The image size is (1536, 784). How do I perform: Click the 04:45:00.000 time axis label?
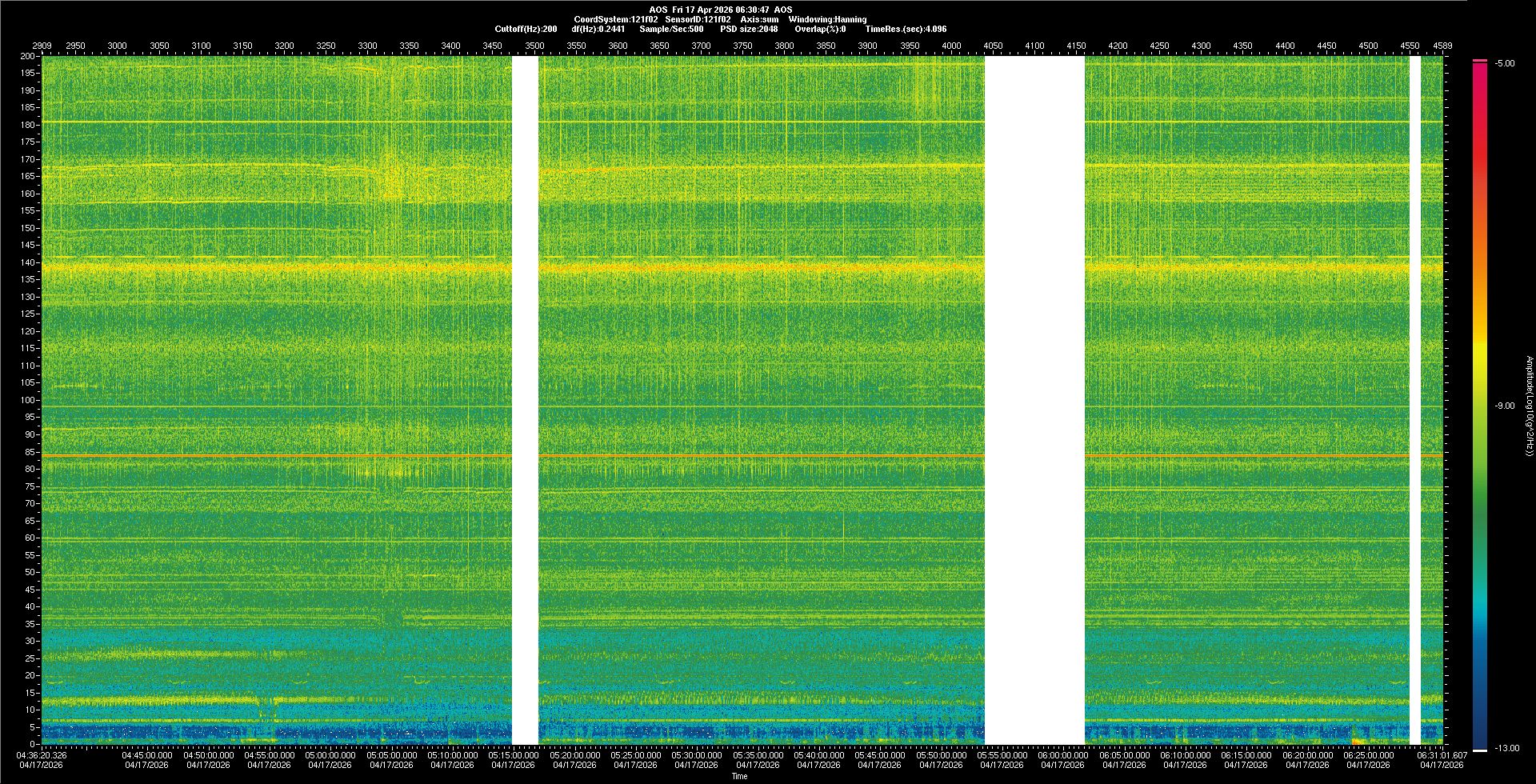click(x=147, y=755)
